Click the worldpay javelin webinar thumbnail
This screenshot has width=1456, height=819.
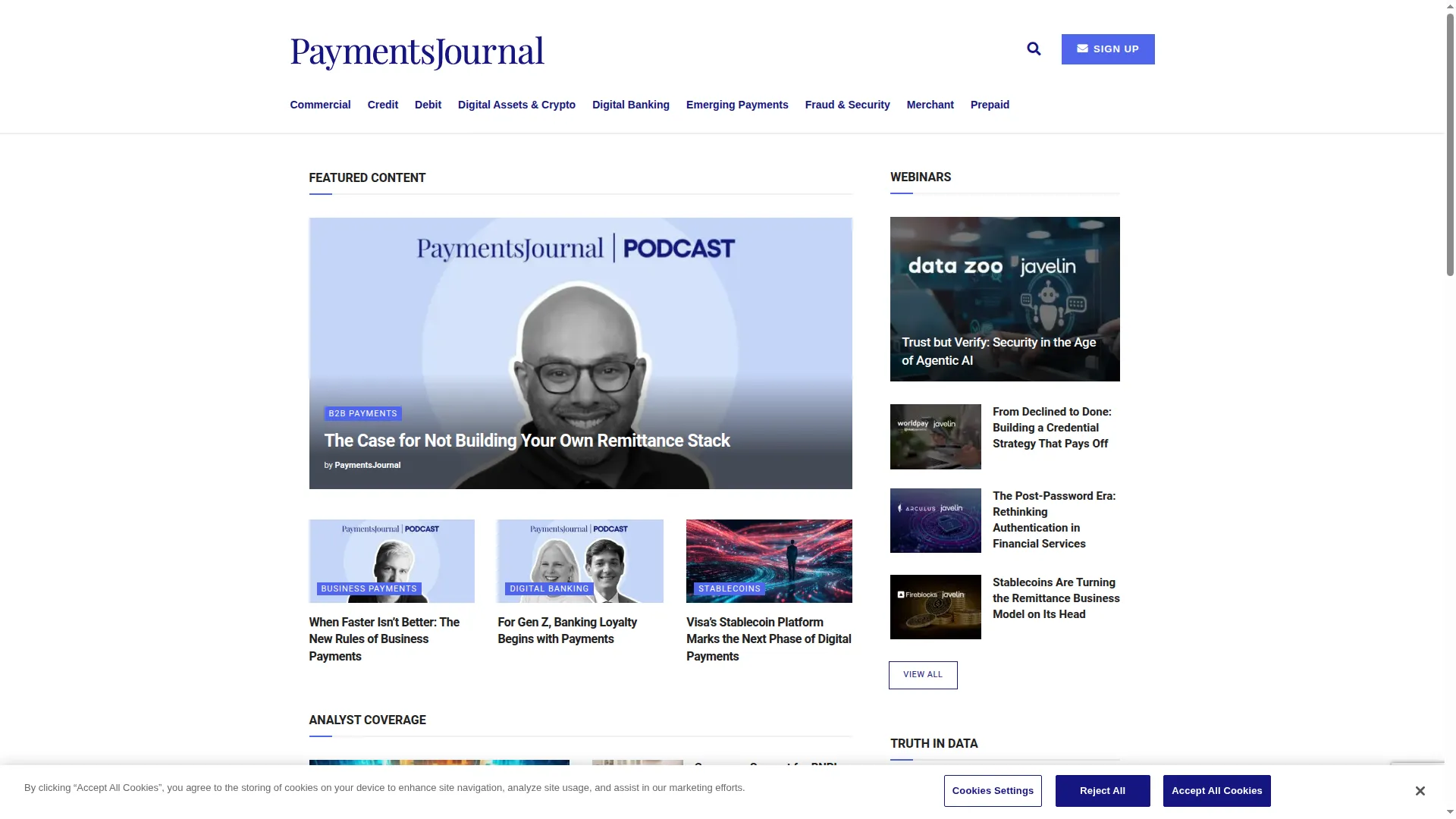(935, 437)
